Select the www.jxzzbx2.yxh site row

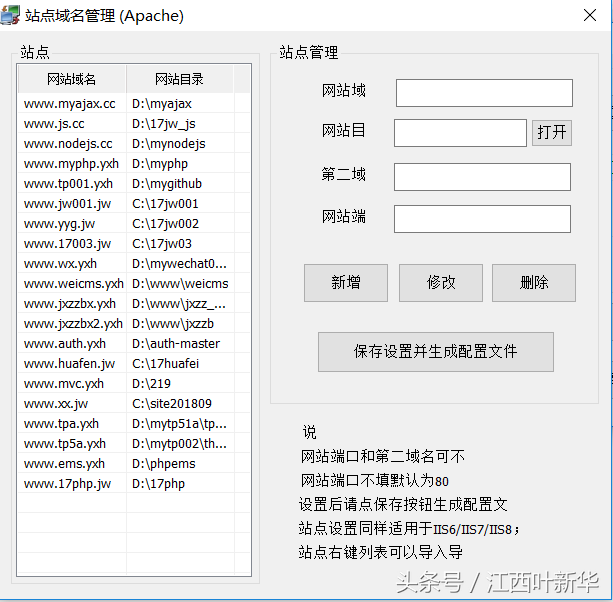(x=134, y=323)
